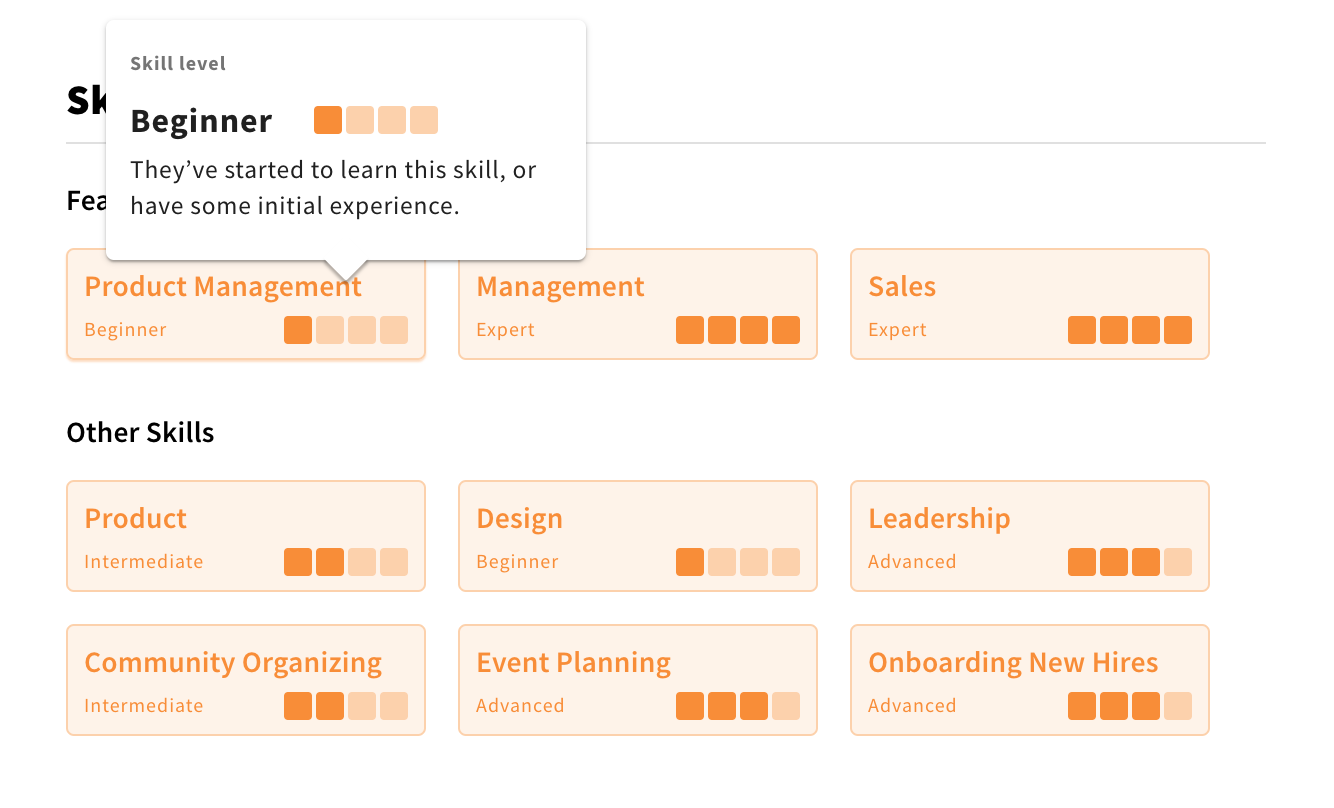Click the third rating square for Leadership

pyautogui.click(x=1145, y=562)
